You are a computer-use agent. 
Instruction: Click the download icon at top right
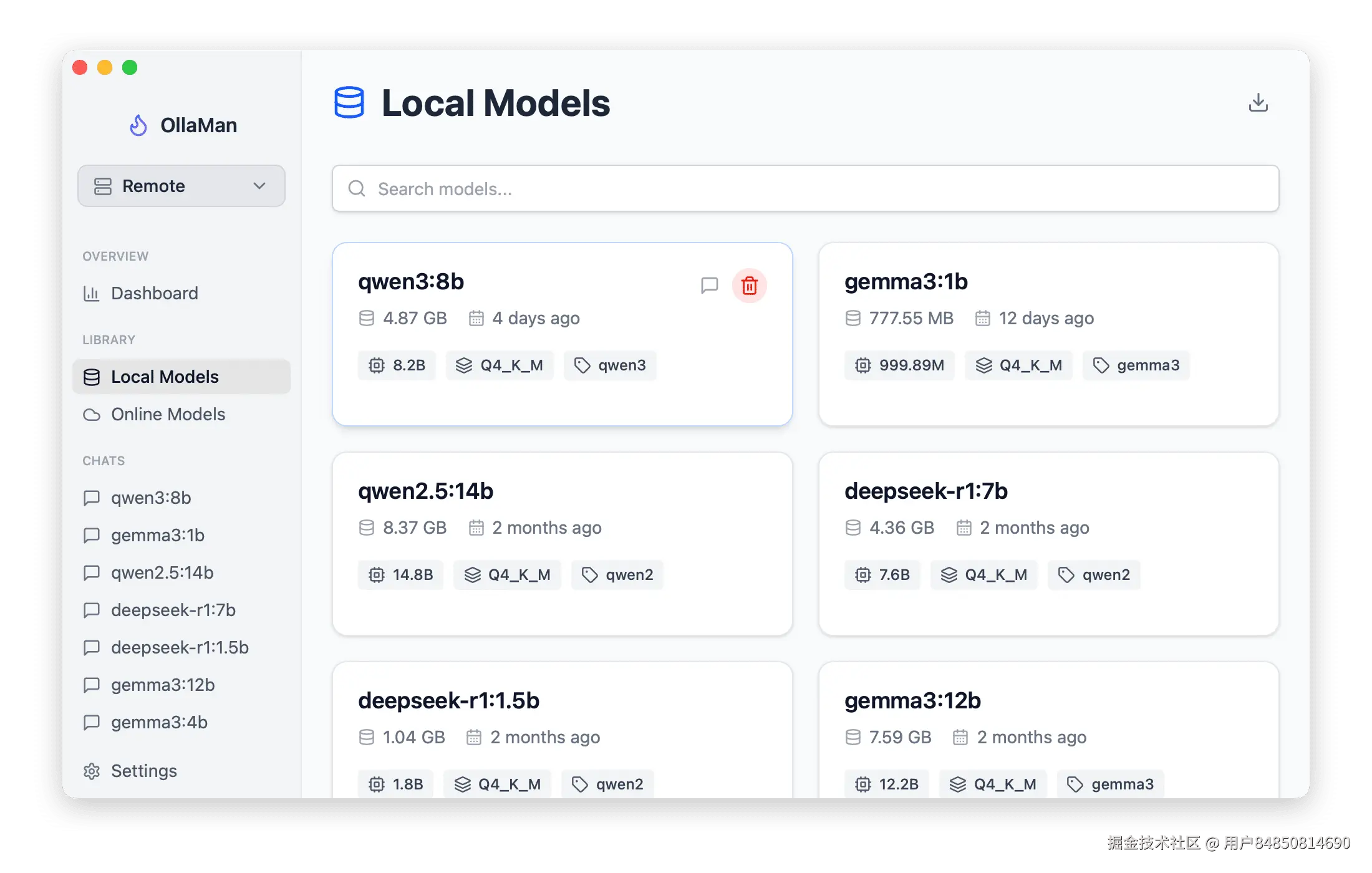click(1258, 103)
